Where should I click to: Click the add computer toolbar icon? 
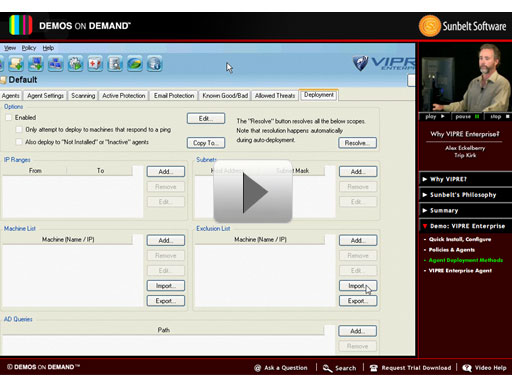click(36, 63)
